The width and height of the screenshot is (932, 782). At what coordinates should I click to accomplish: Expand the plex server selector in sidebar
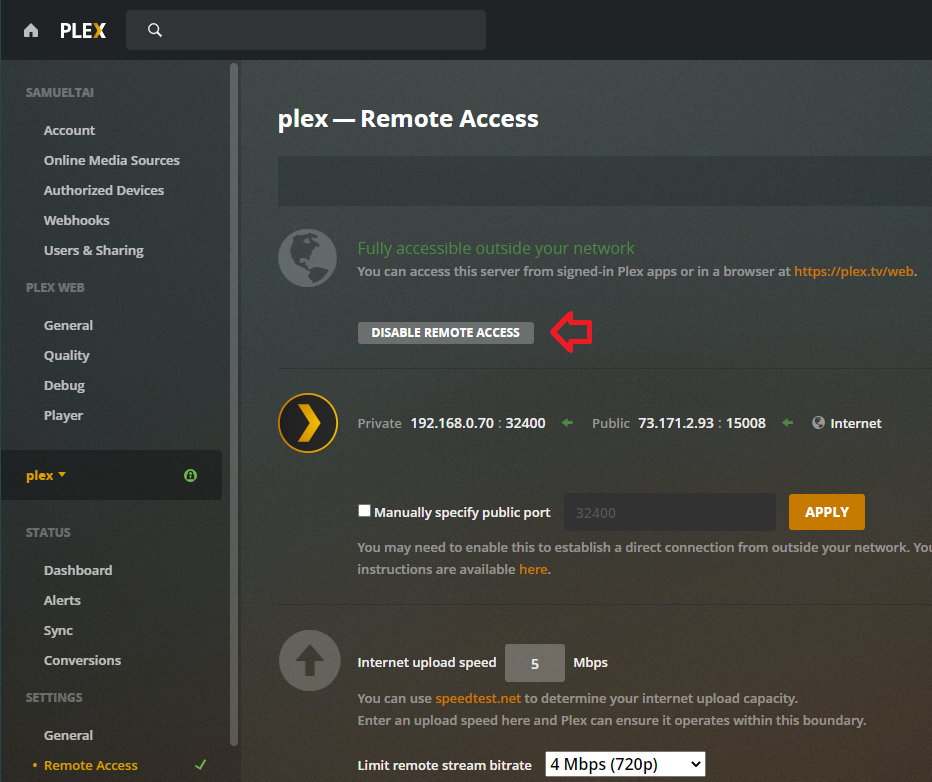(46, 475)
